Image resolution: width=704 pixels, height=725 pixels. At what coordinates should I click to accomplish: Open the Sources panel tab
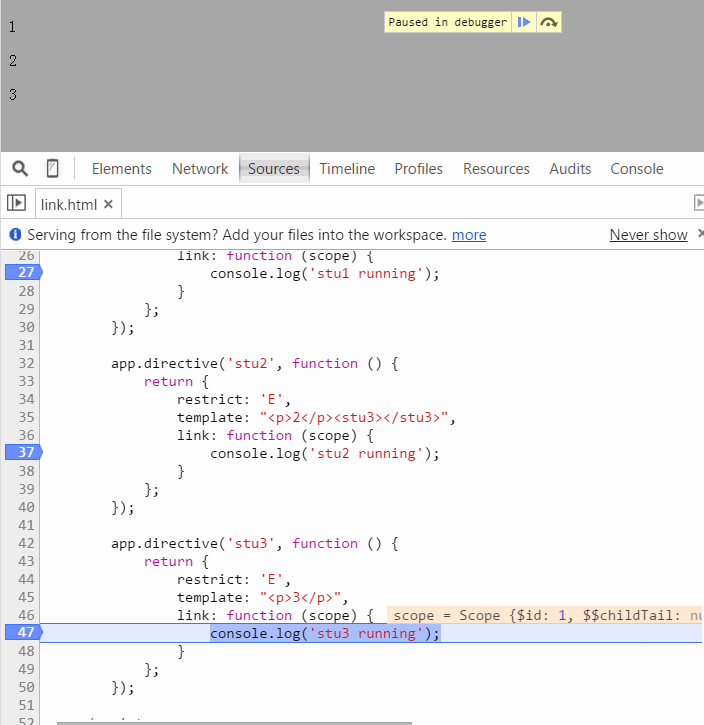[x=274, y=169]
